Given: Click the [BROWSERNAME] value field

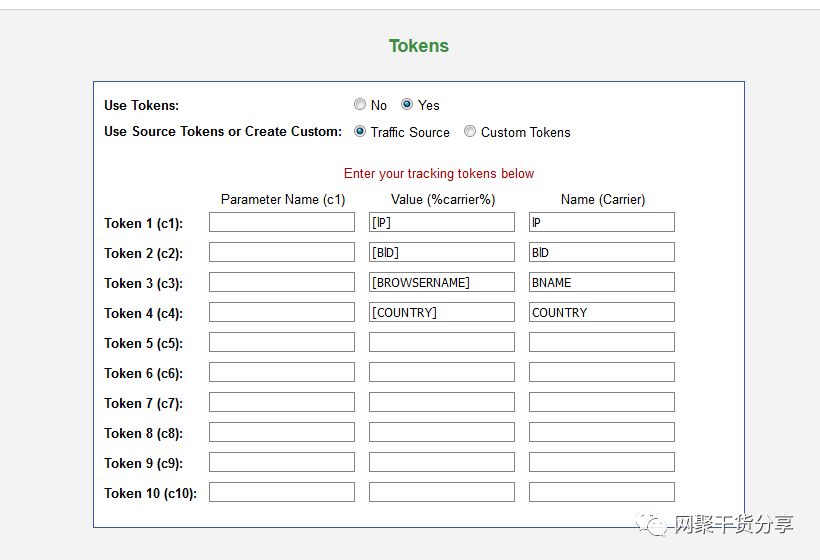Looking at the screenshot, I should click(x=442, y=282).
